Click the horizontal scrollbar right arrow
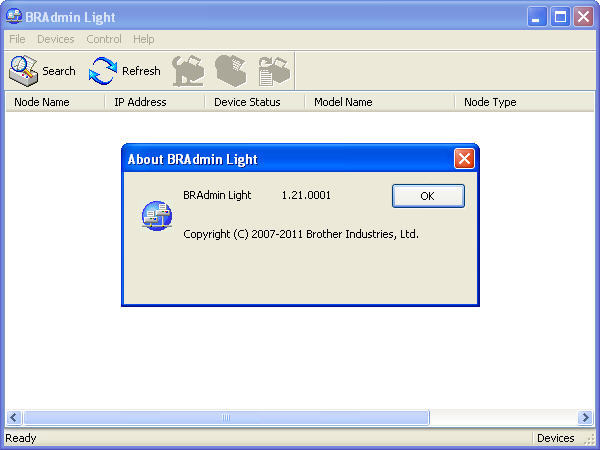Viewport: 600px width, 450px height. click(585, 417)
